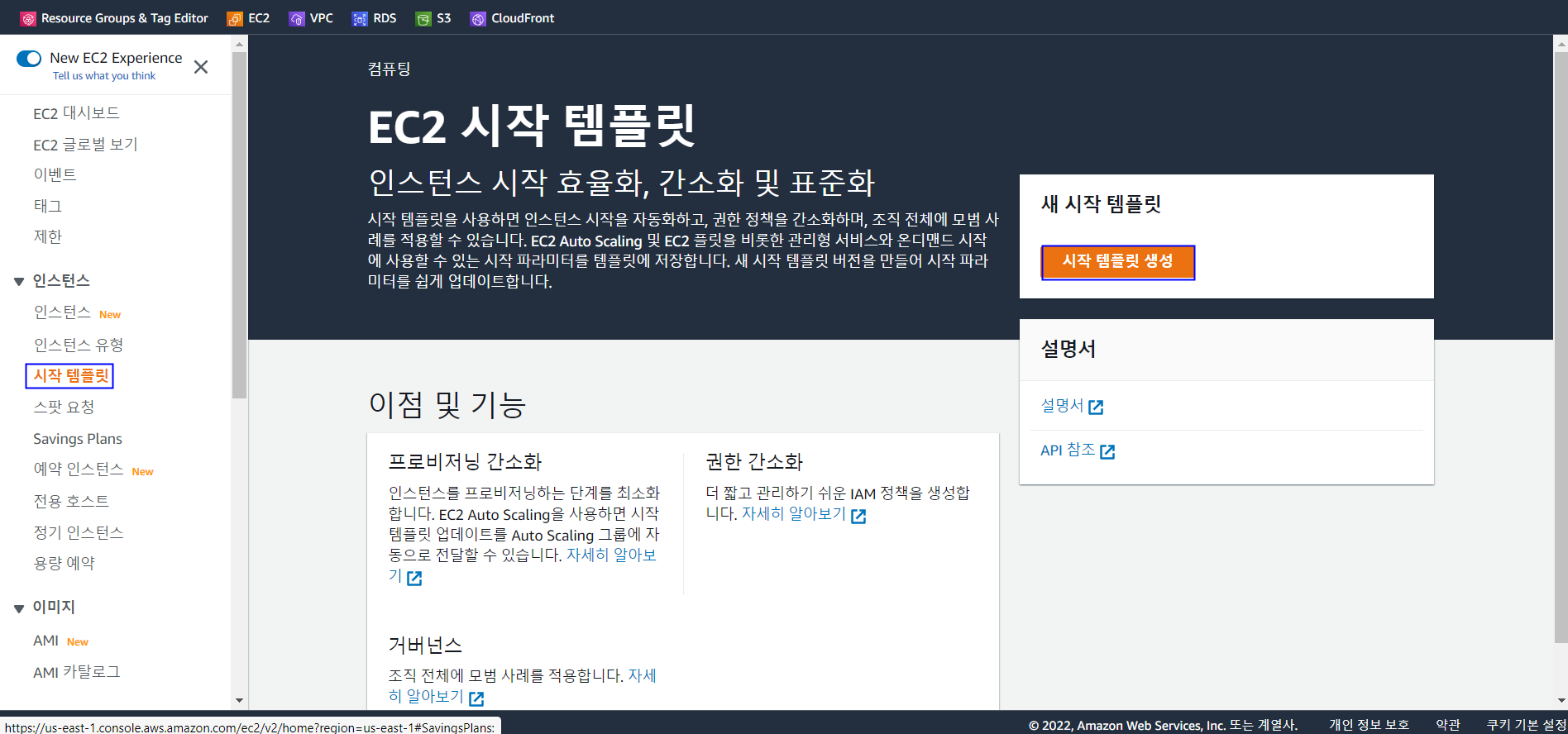Click the 시작 템플릿 생성 button
Image resolution: width=1568 pixels, height=734 pixels.
click(x=1117, y=262)
